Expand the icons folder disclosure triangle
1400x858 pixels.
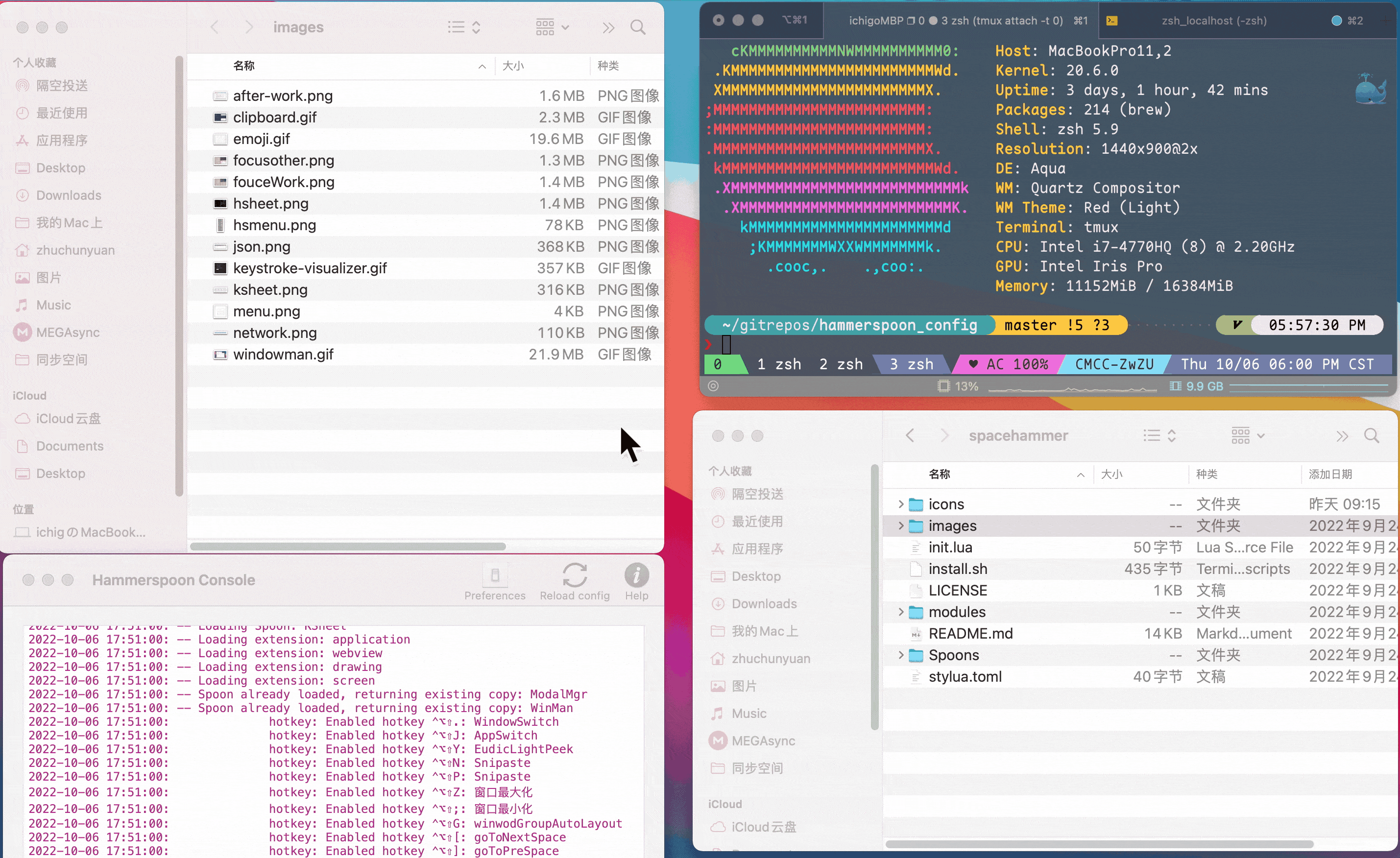(x=900, y=504)
